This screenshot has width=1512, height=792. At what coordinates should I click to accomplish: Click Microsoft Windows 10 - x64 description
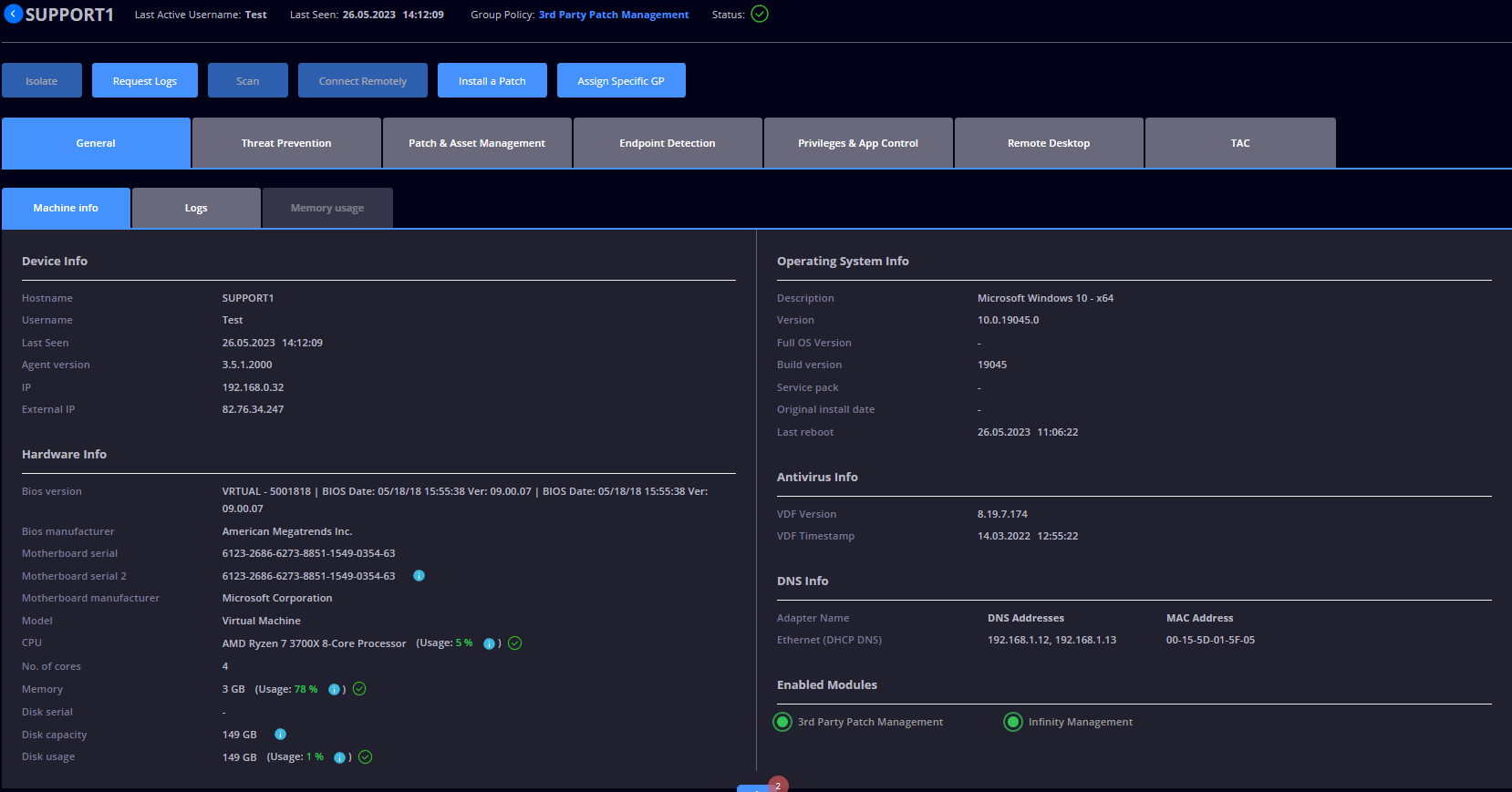(x=1045, y=298)
